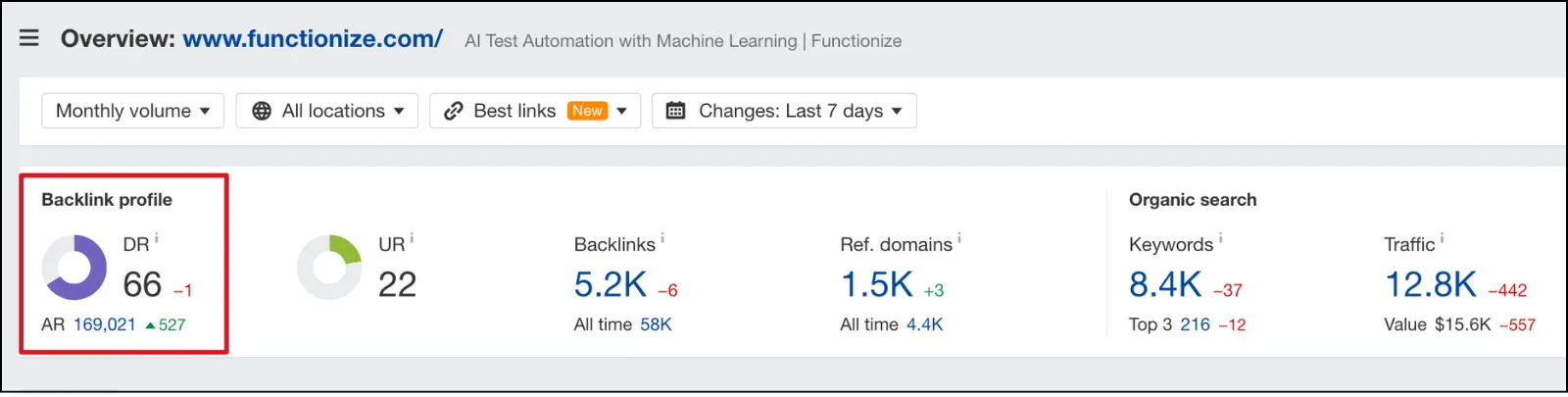Image resolution: width=1568 pixels, height=397 pixels.
Task: Open the Keywords count 8.4K
Action: tap(1165, 285)
